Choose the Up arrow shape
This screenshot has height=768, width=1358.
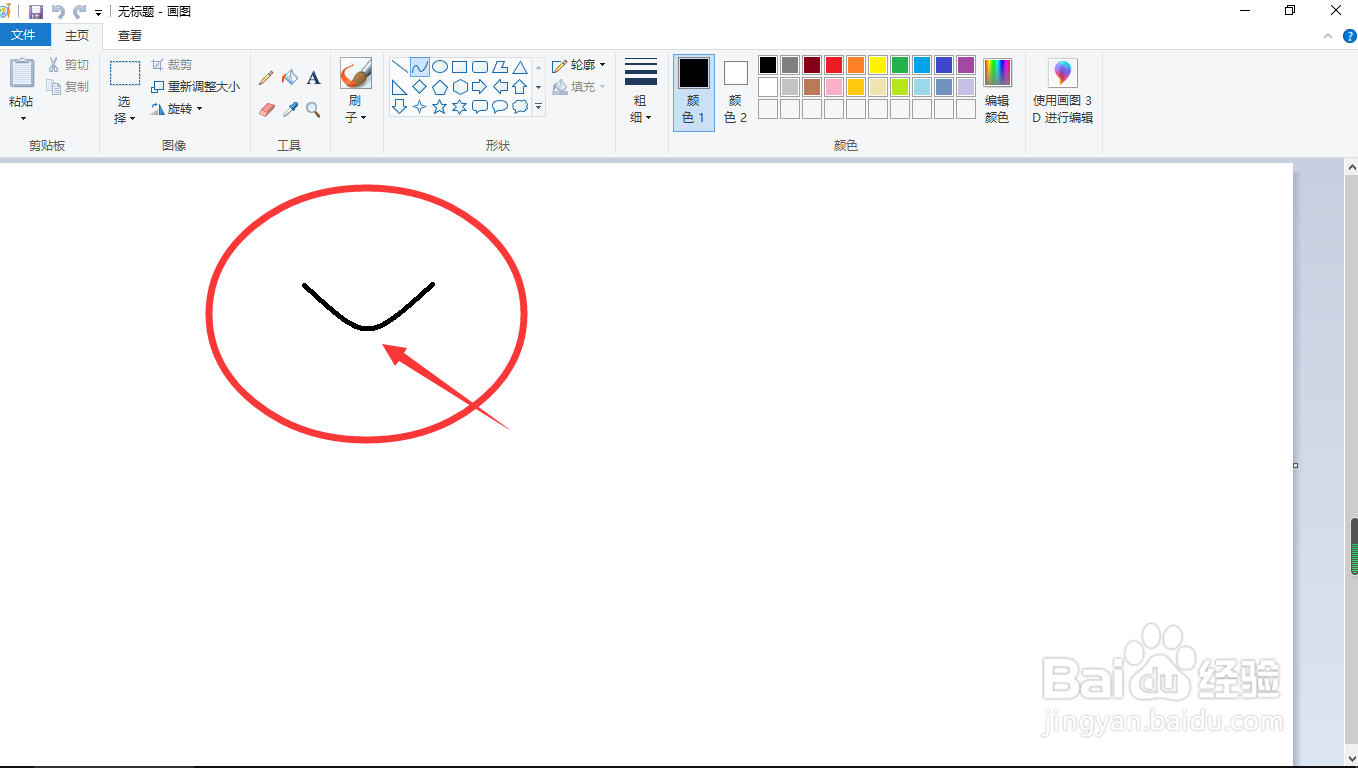[x=520, y=87]
